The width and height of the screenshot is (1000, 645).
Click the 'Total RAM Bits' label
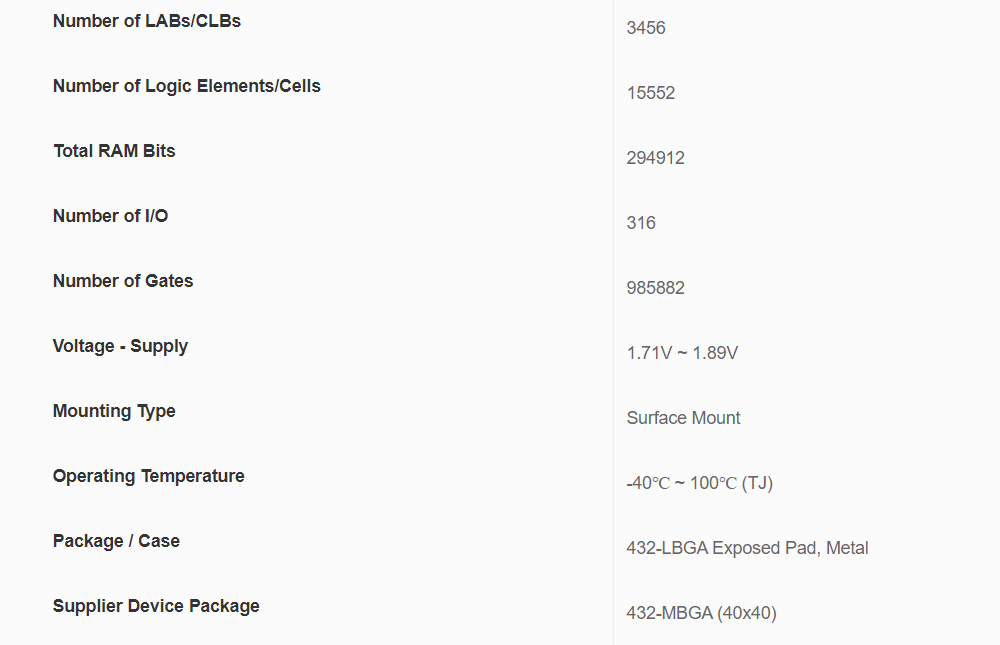tap(114, 151)
